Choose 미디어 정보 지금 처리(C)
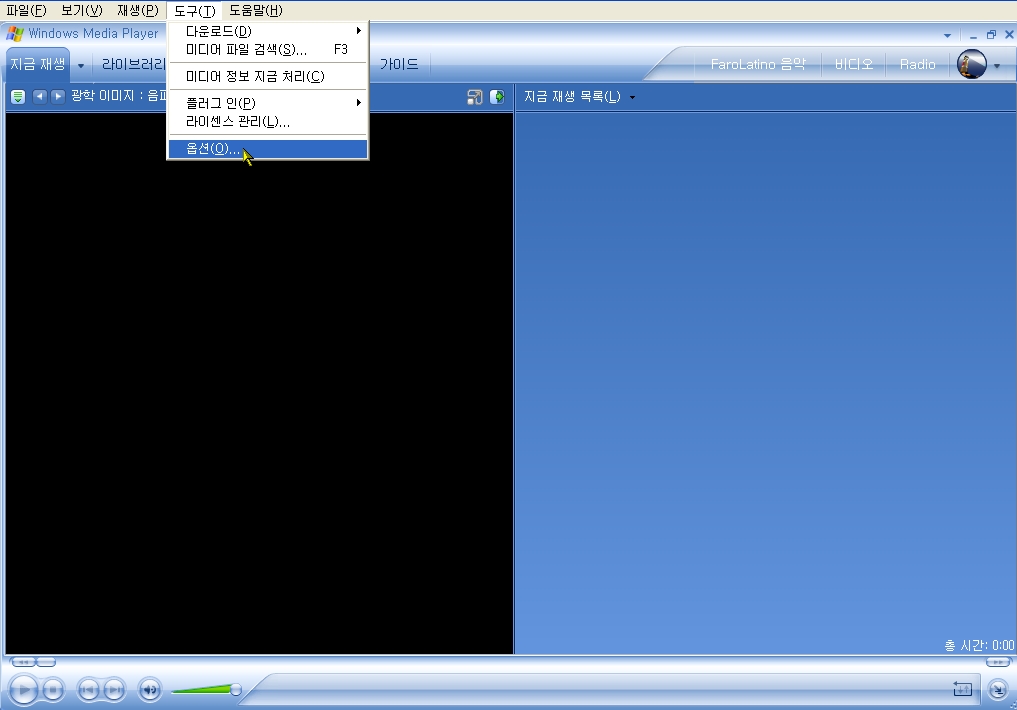The height and width of the screenshot is (710, 1017). pyautogui.click(x=268, y=77)
